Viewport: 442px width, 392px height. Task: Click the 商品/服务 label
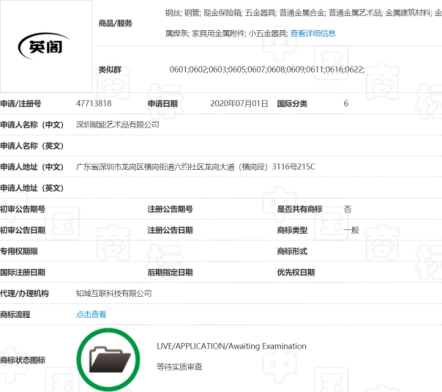tap(115, 23)
